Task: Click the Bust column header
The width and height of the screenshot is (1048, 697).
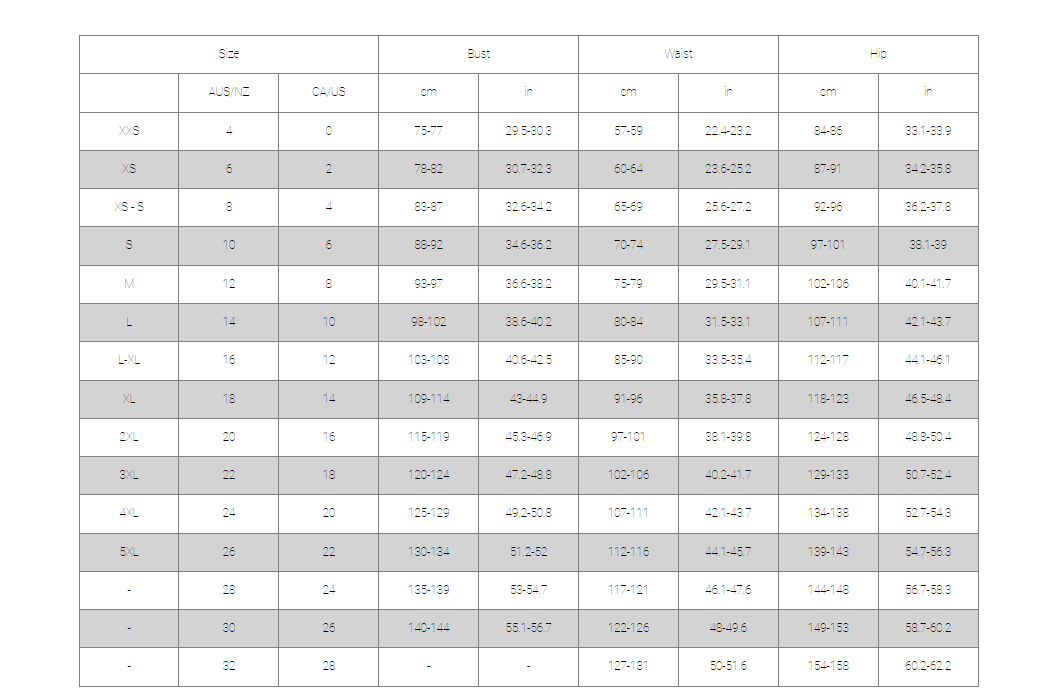Action: (478, 54)
